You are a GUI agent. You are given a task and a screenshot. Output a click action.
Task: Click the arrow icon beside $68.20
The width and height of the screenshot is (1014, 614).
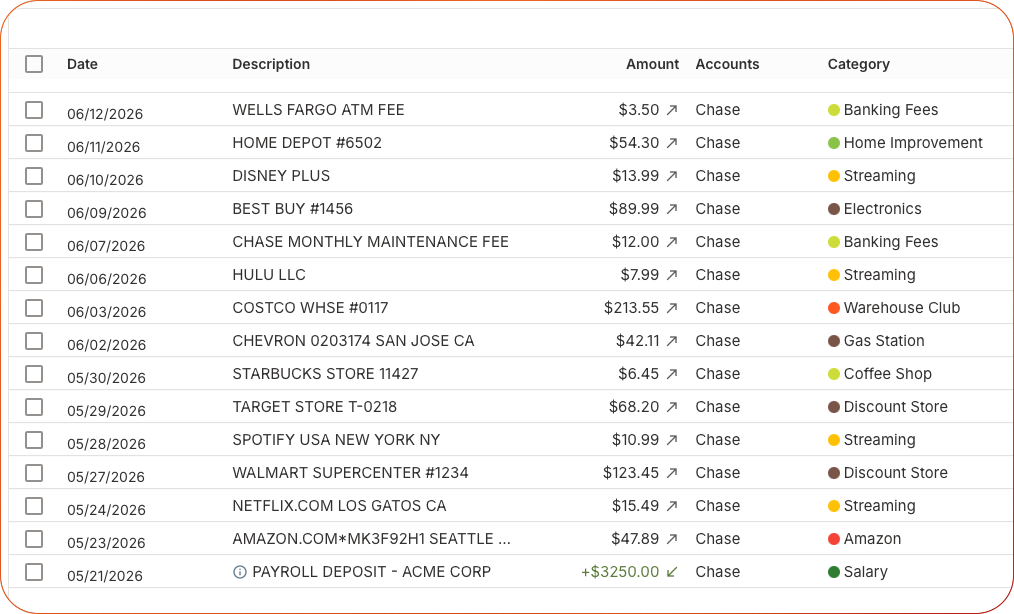pyautogui.click(x=672, y=407)
